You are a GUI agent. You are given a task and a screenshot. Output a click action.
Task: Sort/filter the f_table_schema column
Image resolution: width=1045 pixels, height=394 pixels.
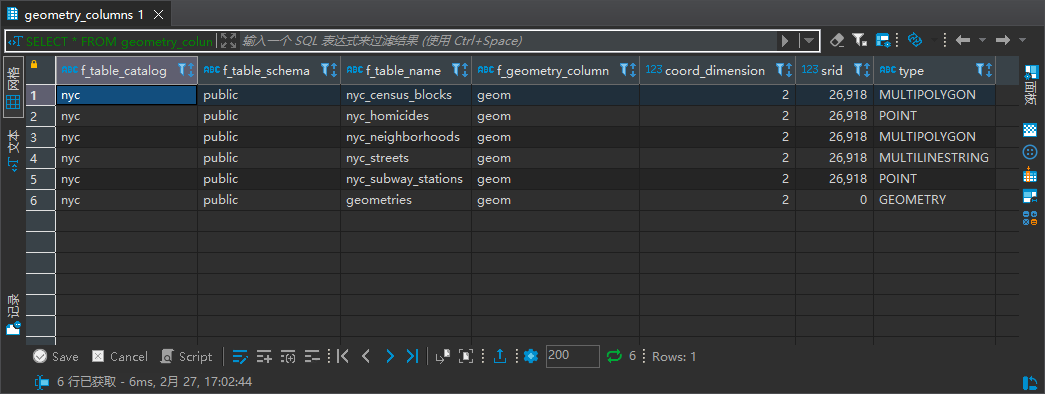(x=329, y=70)
